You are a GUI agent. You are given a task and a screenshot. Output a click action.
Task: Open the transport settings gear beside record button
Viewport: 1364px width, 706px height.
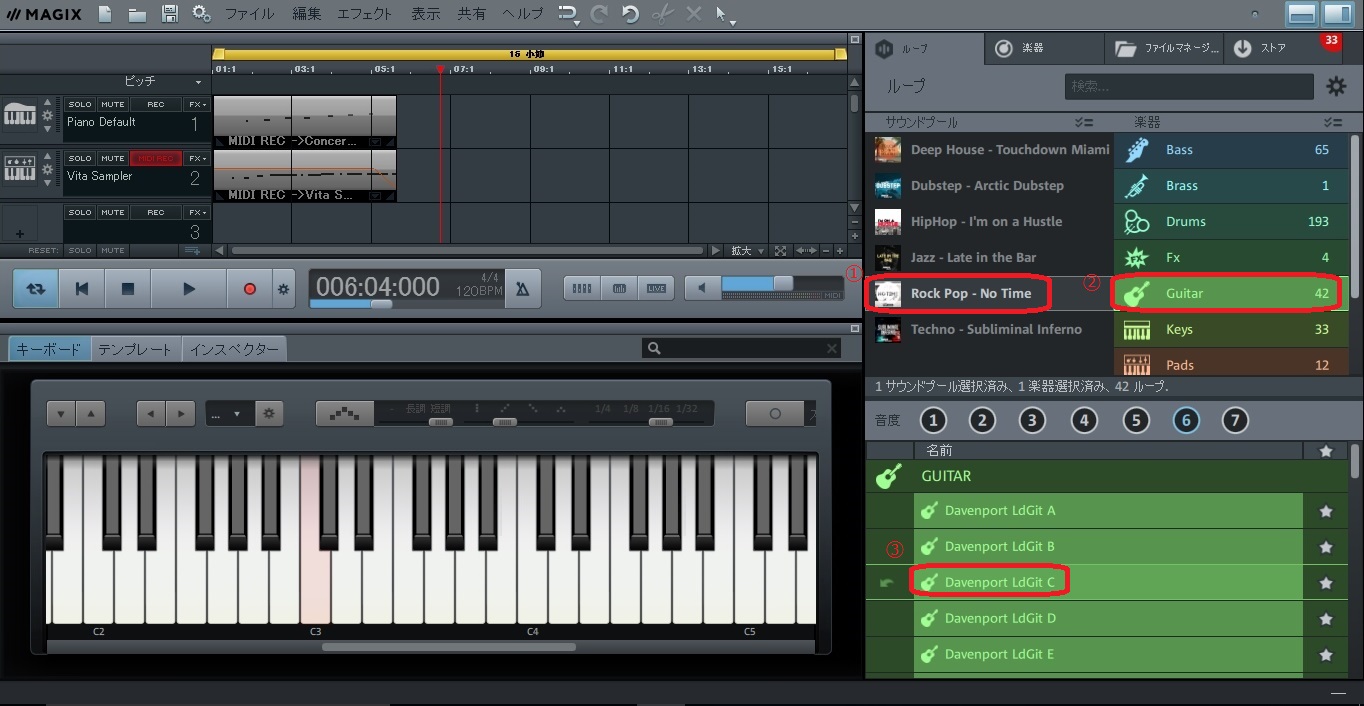click(284, 289)
